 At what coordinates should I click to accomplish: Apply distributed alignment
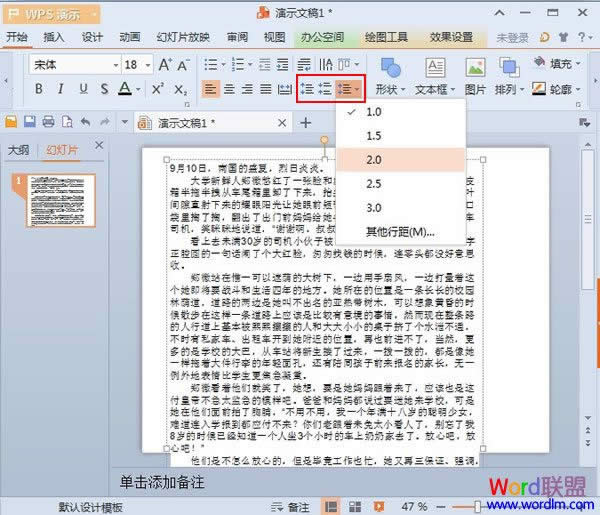(x=285, y=89)
